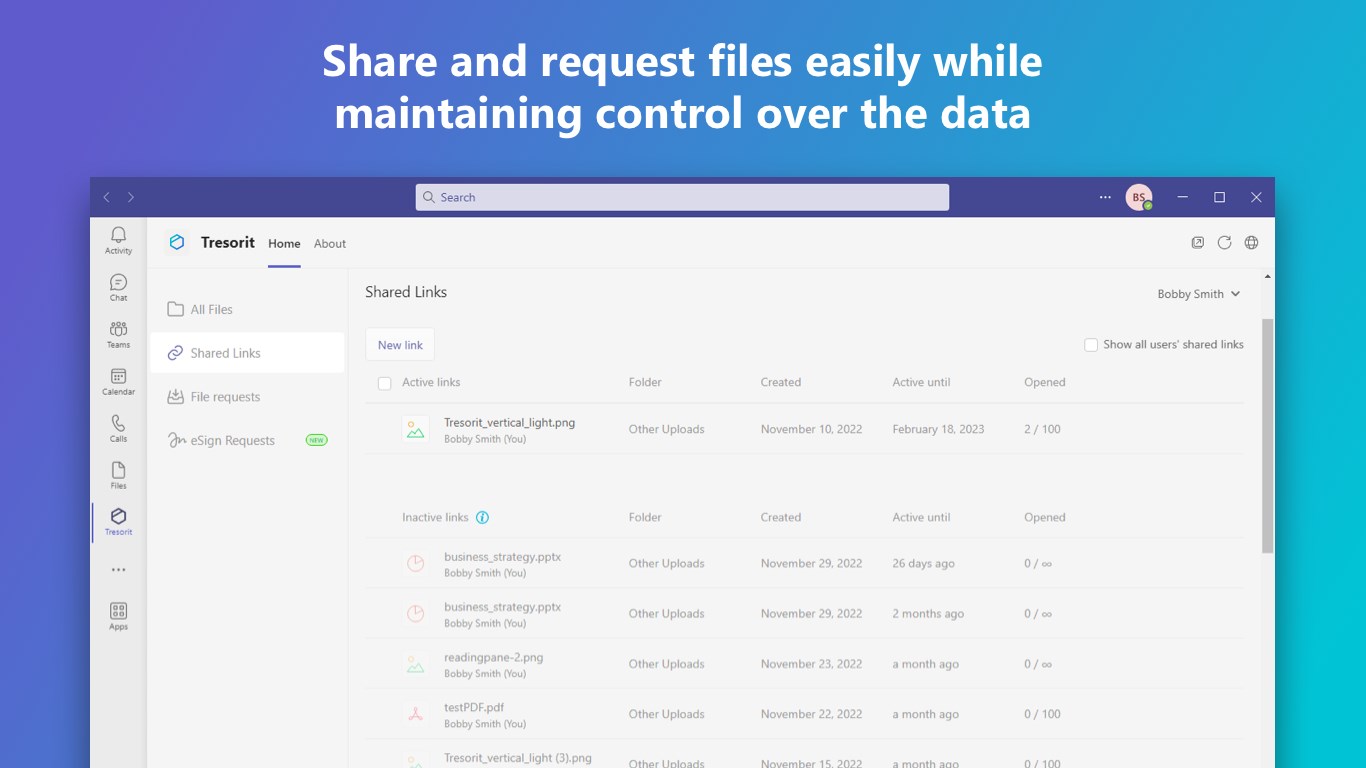Select Shared Links in the navigation

tap(247, 353)
